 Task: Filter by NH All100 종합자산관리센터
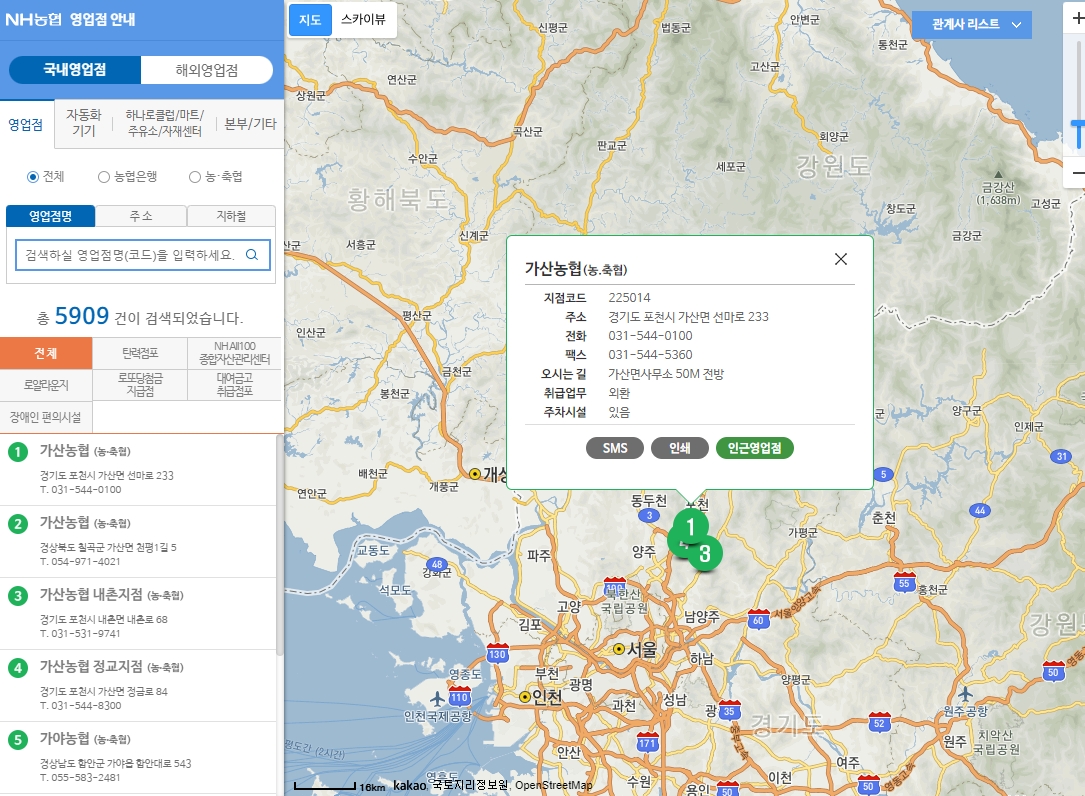click(x=235, y=353)
